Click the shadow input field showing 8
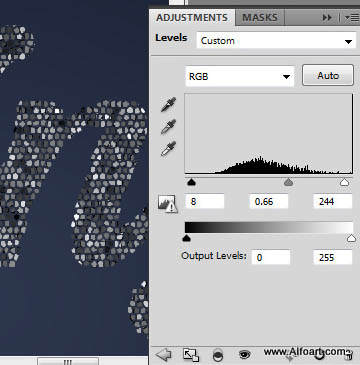Viewport: 360px width, 365px height. pyautogui.click(x=204, y=202)
